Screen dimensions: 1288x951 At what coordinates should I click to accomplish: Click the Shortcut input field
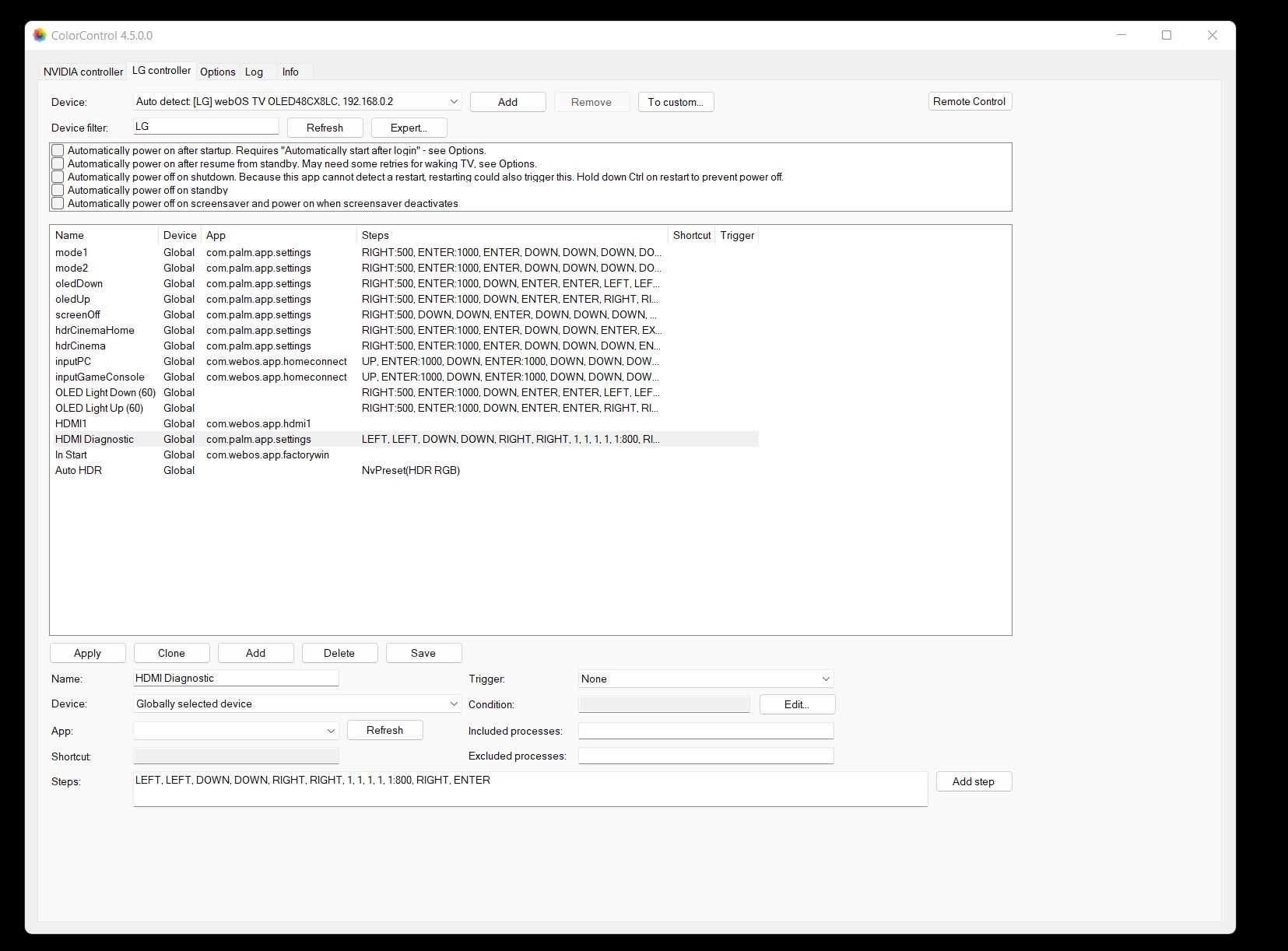[x=236, y=756]
